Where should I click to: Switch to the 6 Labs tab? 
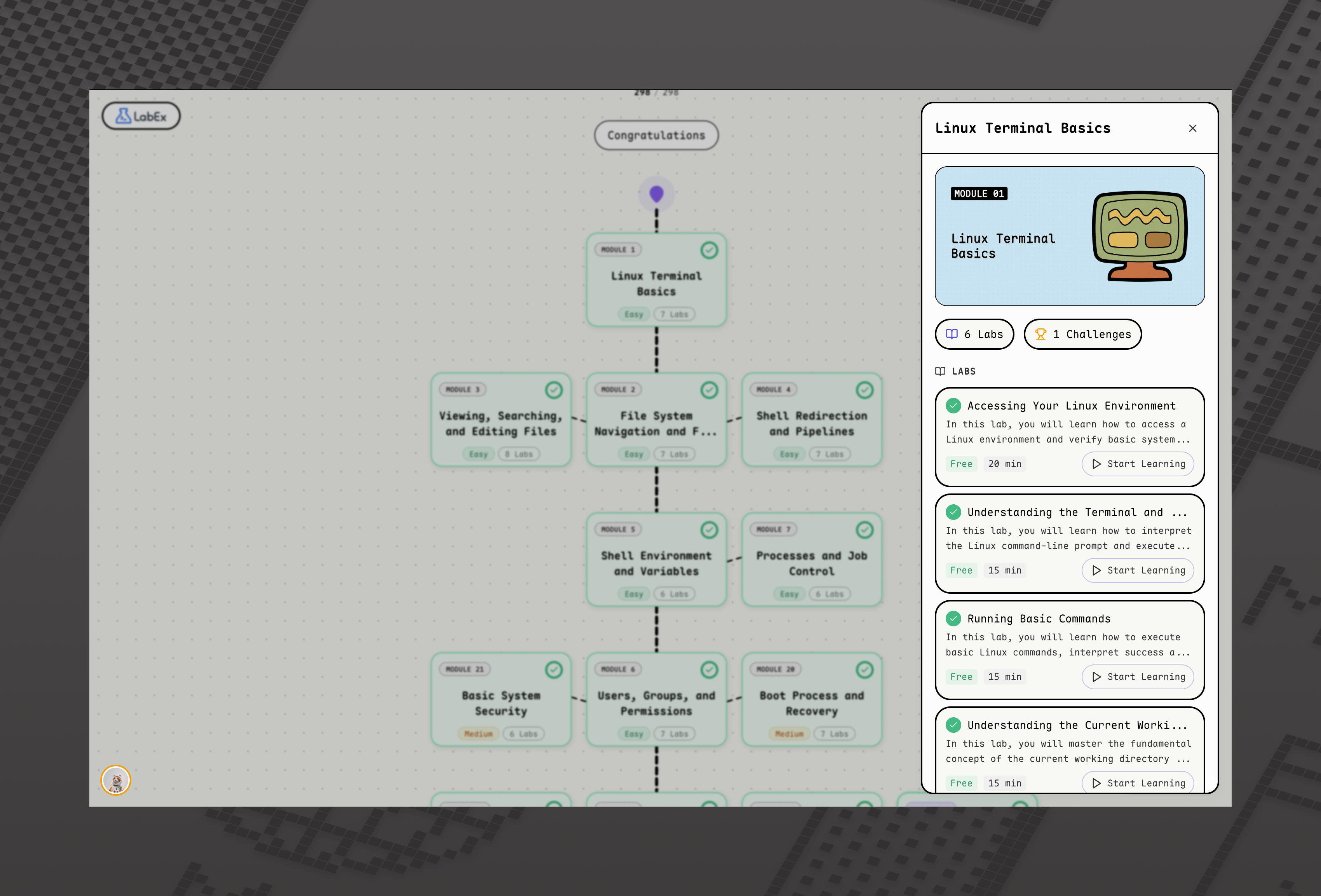pyautogui.click(x=974, y=334)
